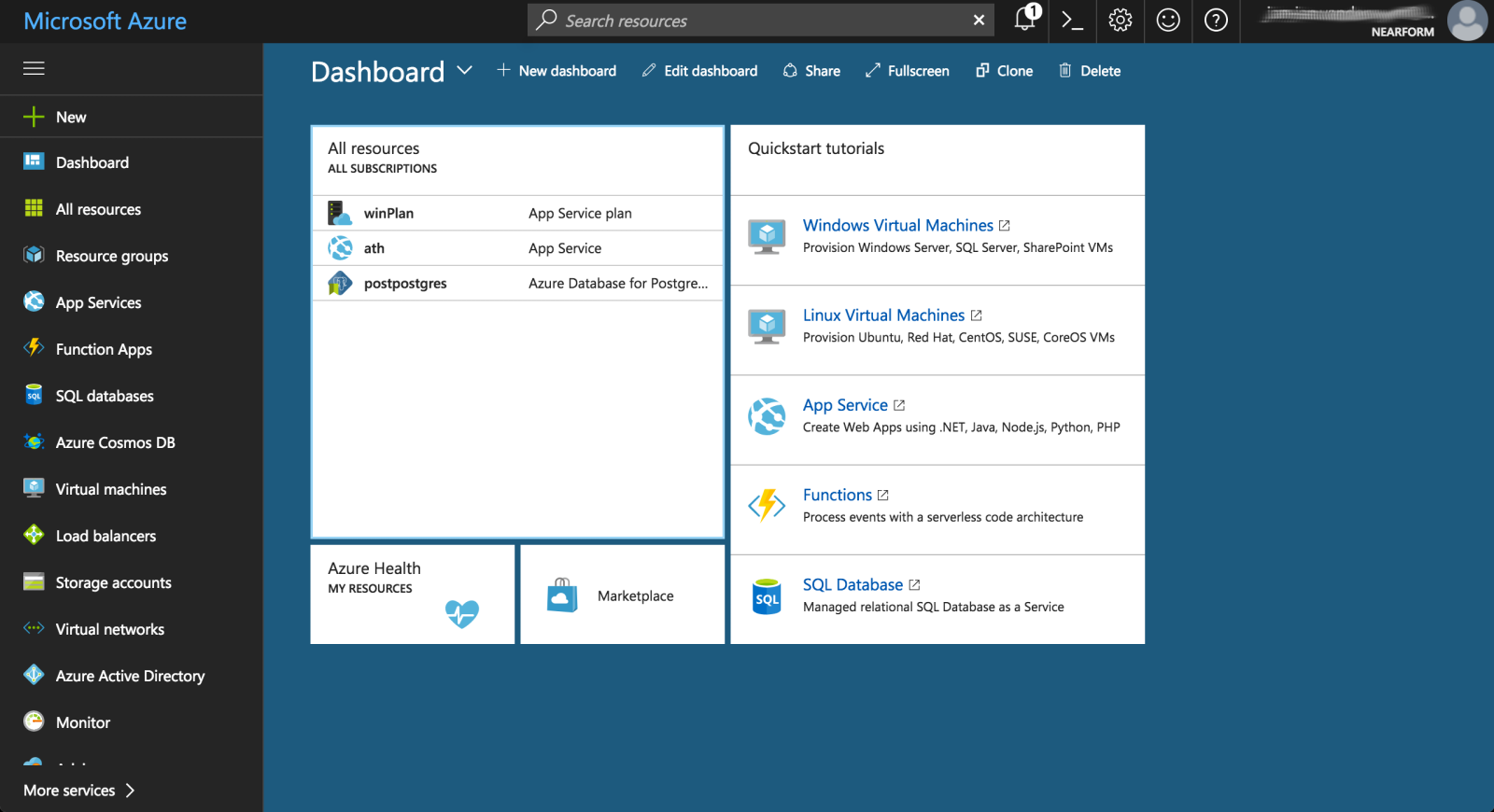Viewport: 1494px width, 812px height.
Task: Click the Microsoft Azure logo text
Action: pyautogui.click(x=106, y=21)
